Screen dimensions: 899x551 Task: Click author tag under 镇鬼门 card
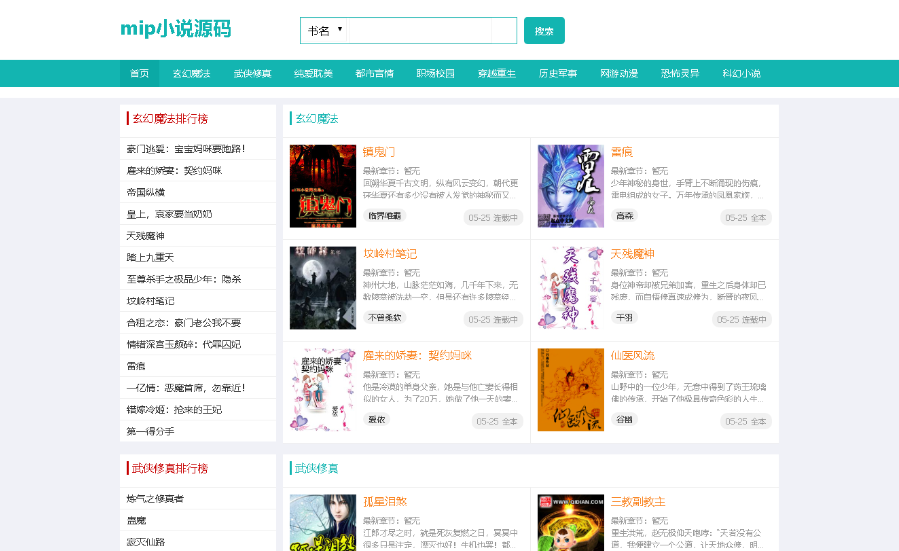[x=385, y=216]
